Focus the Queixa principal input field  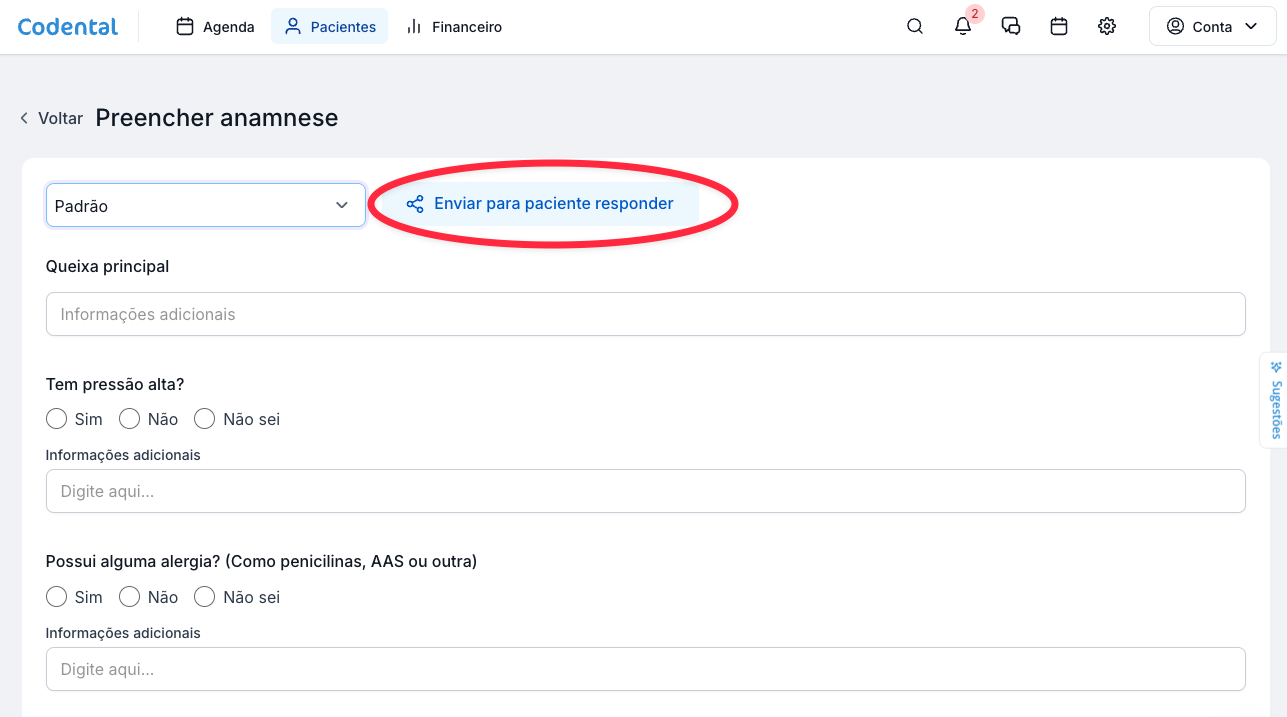coord(645,314)
